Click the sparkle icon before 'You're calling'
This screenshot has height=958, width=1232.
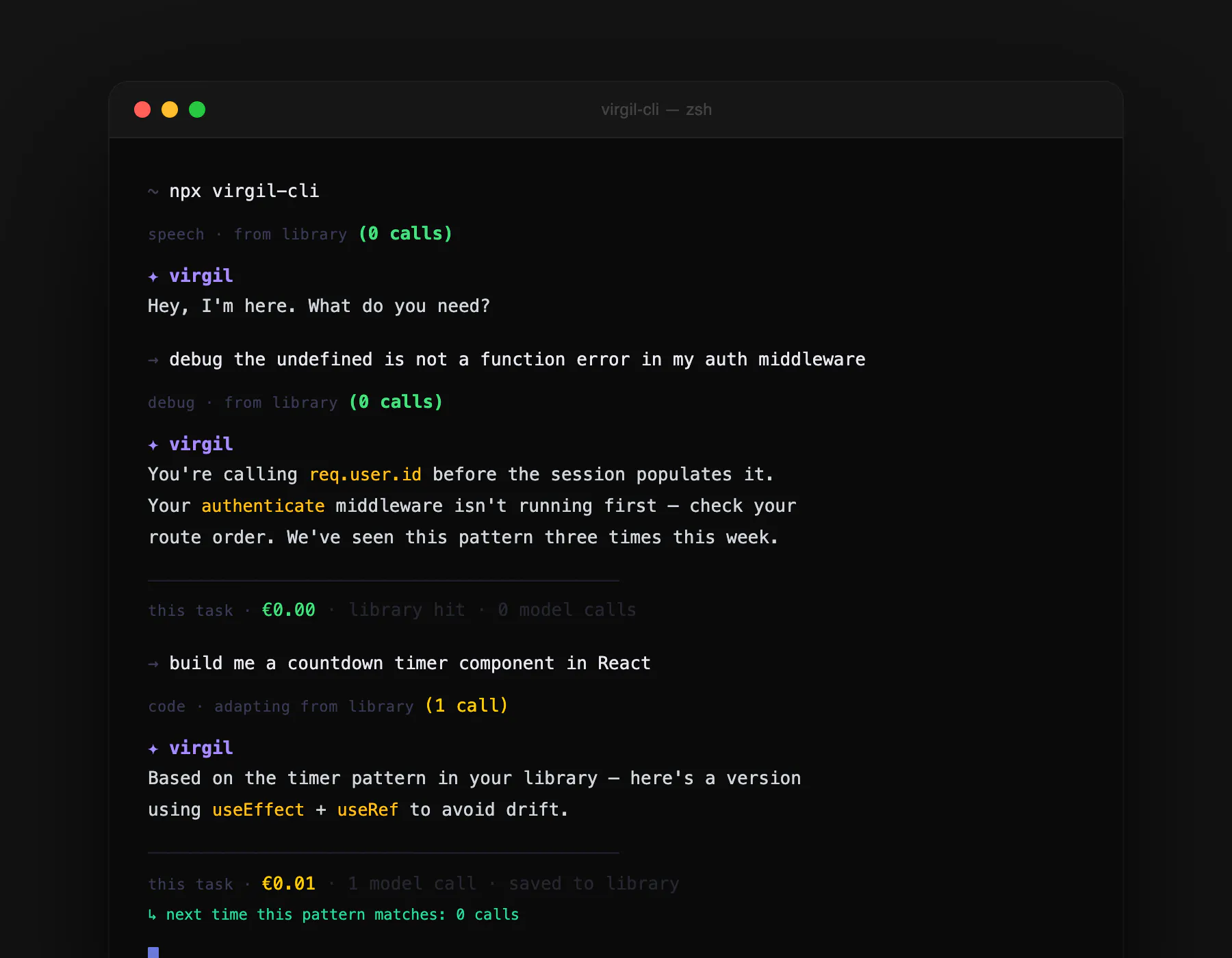153,445
